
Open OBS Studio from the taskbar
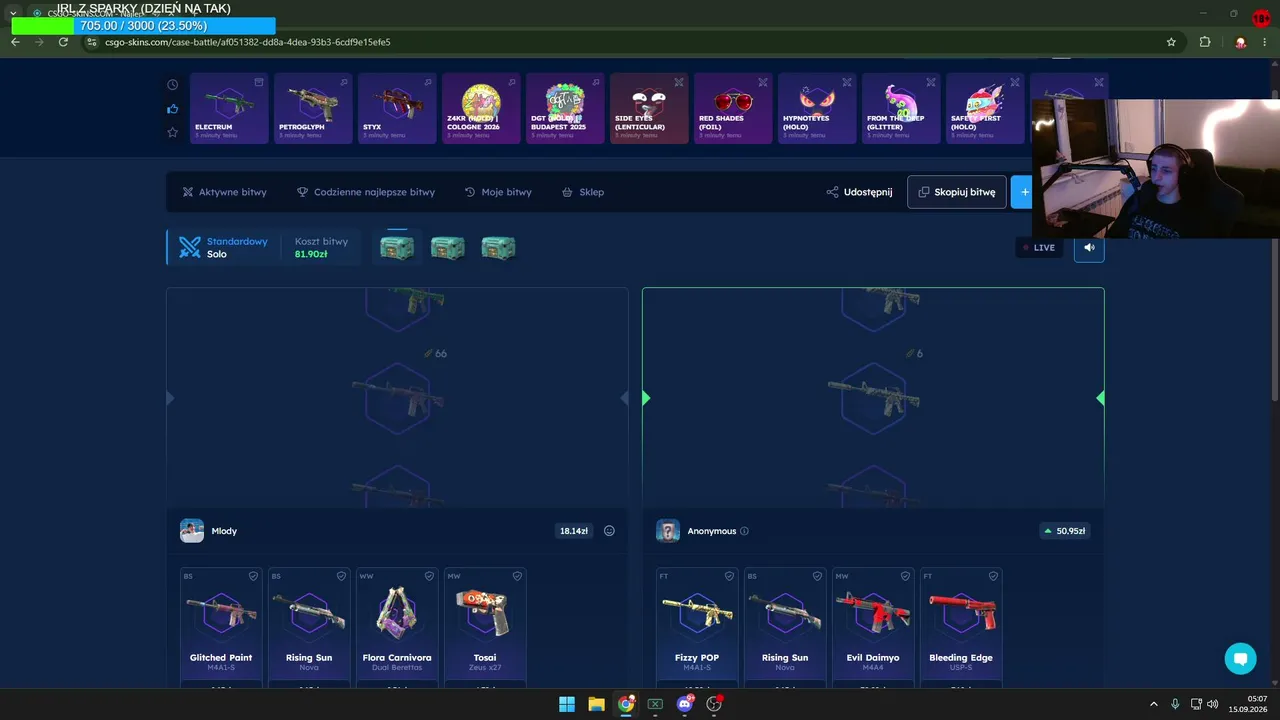click(714, 704)
